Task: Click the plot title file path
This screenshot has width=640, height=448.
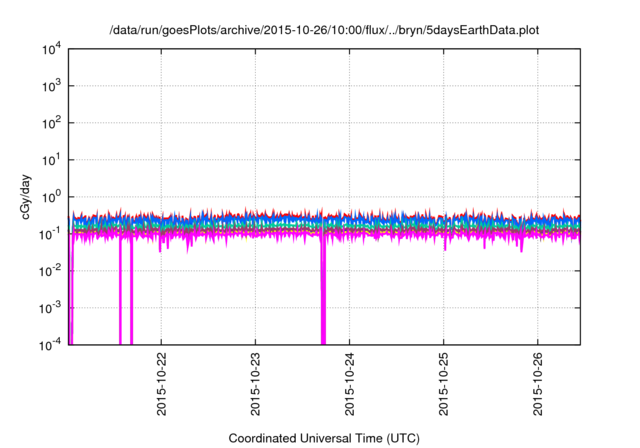Action: point(324,30)
